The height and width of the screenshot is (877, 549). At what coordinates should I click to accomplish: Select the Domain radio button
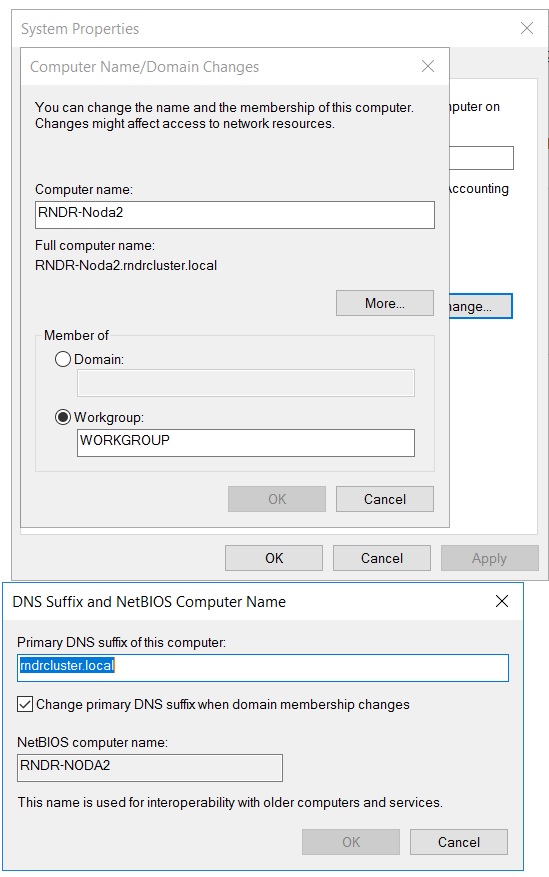point(63,359)
